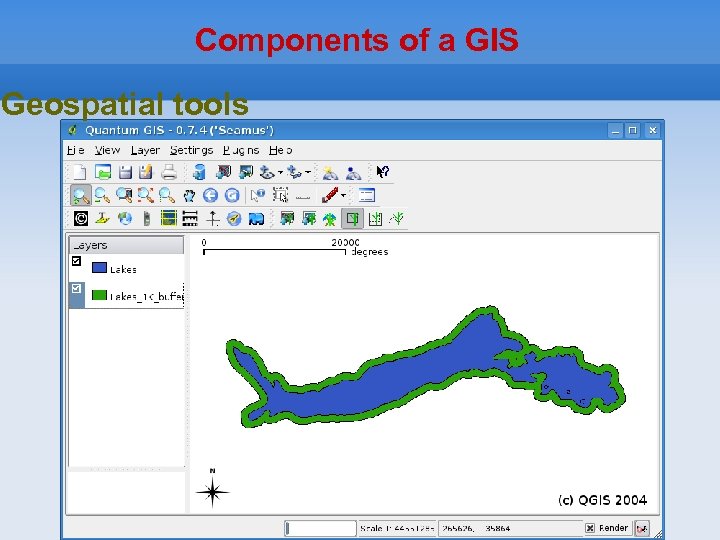Click the Copyright Label plugin icon
This screenshot has width=720, height=540.
point(81,219)
